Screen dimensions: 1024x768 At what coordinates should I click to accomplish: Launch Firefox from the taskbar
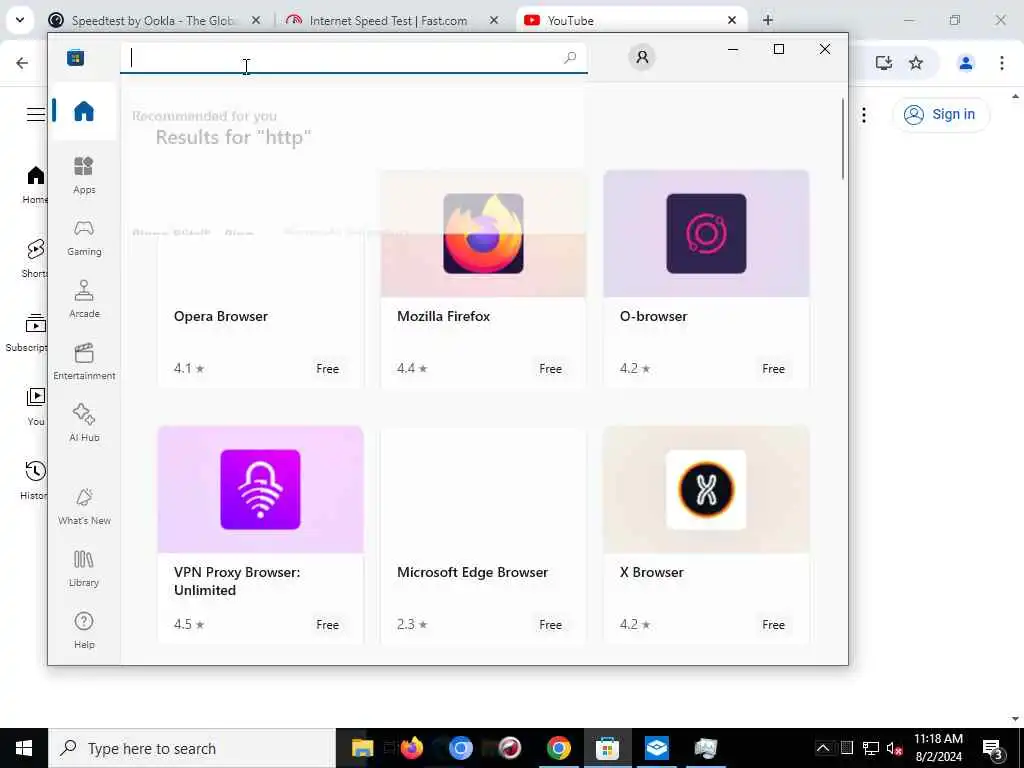411,748
